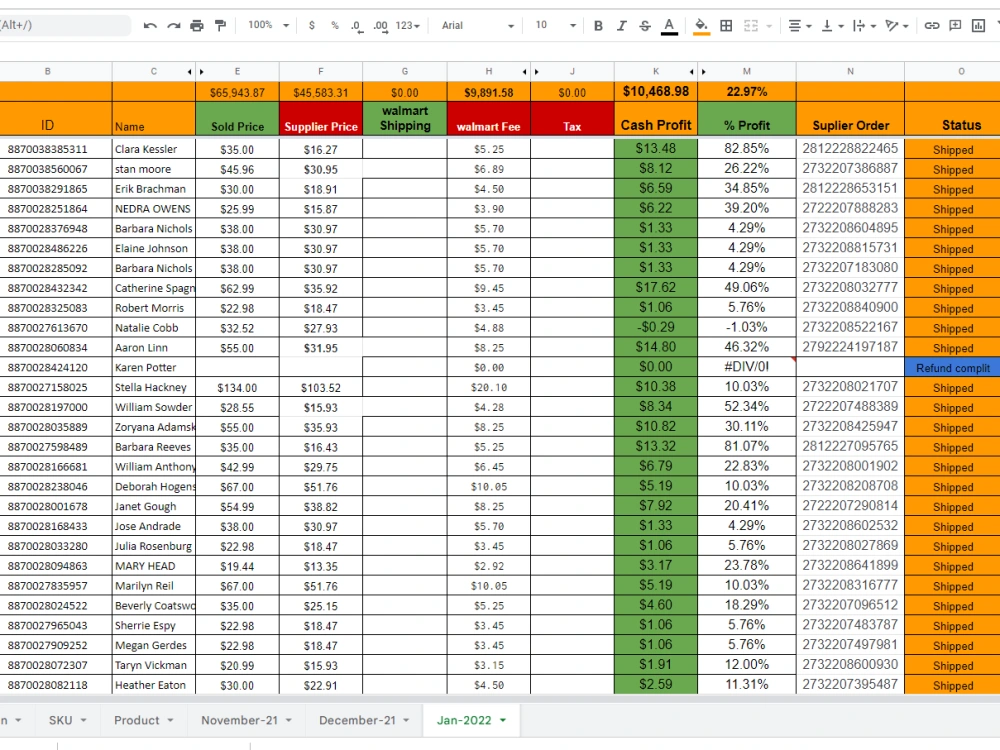Select supplier order 2792224197187
The height and width of the screenshot is (750, 1000).
tap(850, 347)
